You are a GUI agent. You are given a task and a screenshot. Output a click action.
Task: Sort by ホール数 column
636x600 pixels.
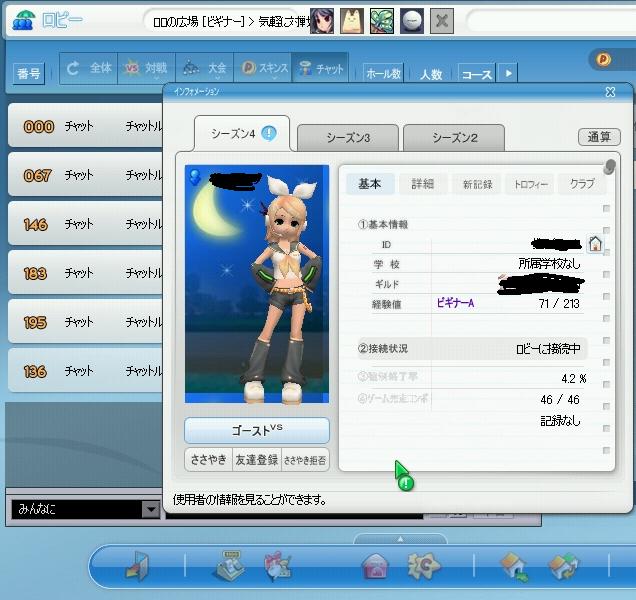pyautogui.click(x=383, y=73)
